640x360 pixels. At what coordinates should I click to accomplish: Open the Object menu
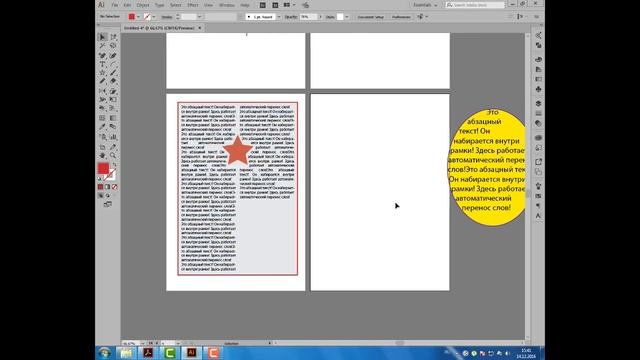click(142, 5)
